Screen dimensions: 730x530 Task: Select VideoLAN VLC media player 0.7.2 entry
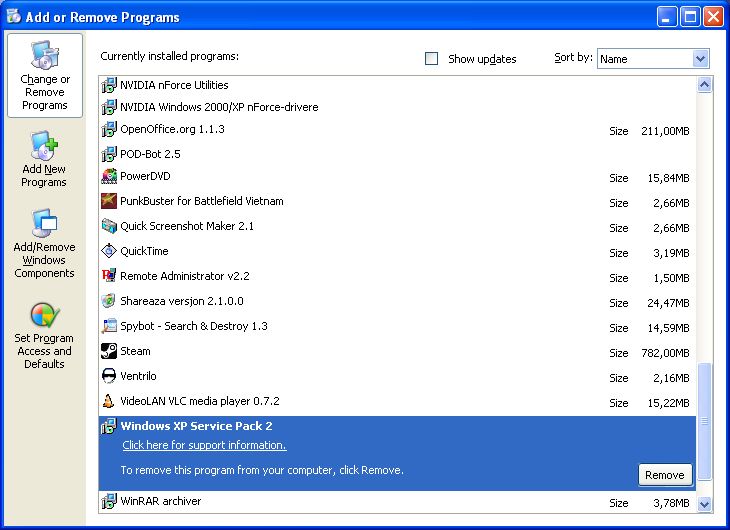click(397, 401)
